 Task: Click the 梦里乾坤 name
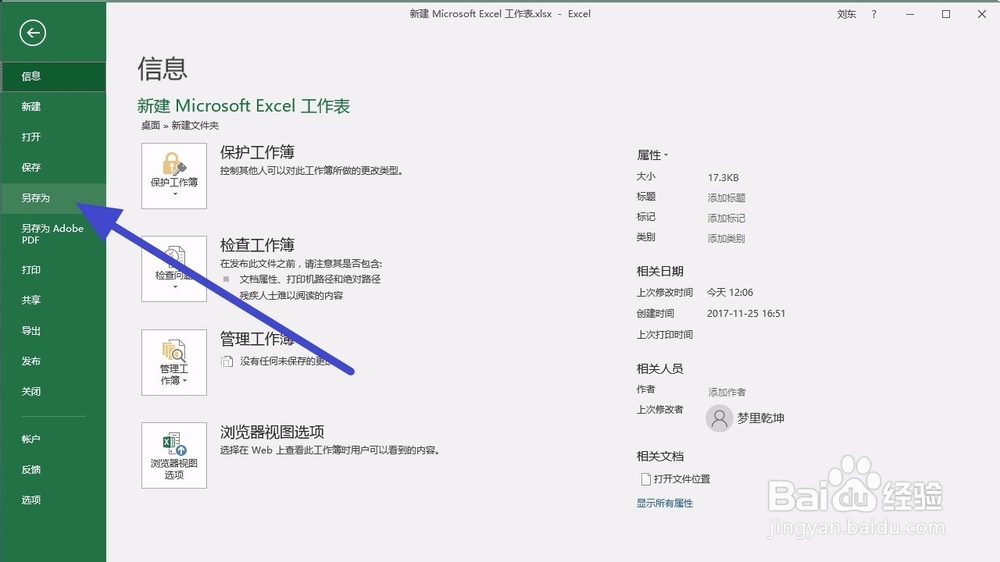(761, 418)
